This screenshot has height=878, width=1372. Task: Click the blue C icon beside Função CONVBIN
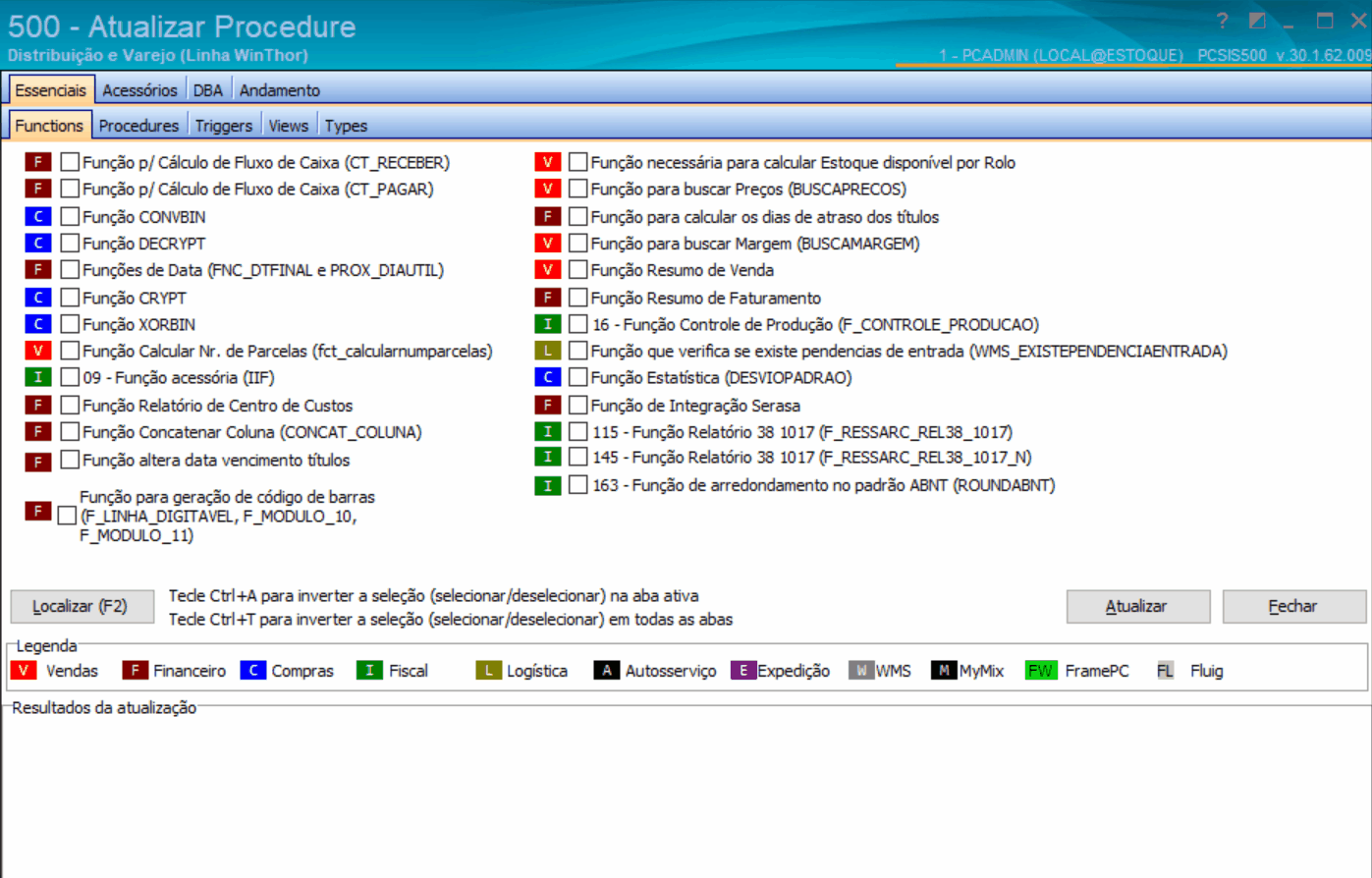pos(37,216)
